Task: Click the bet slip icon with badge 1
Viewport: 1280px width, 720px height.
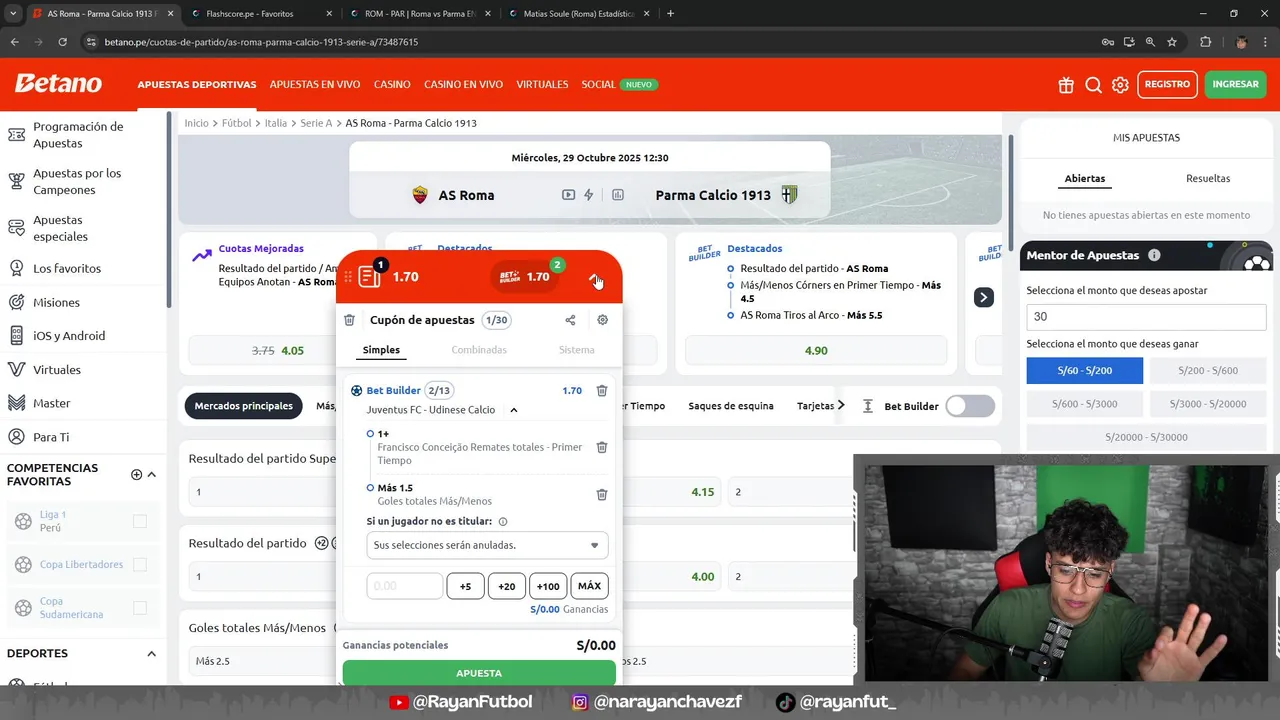Action: point(370,275)
